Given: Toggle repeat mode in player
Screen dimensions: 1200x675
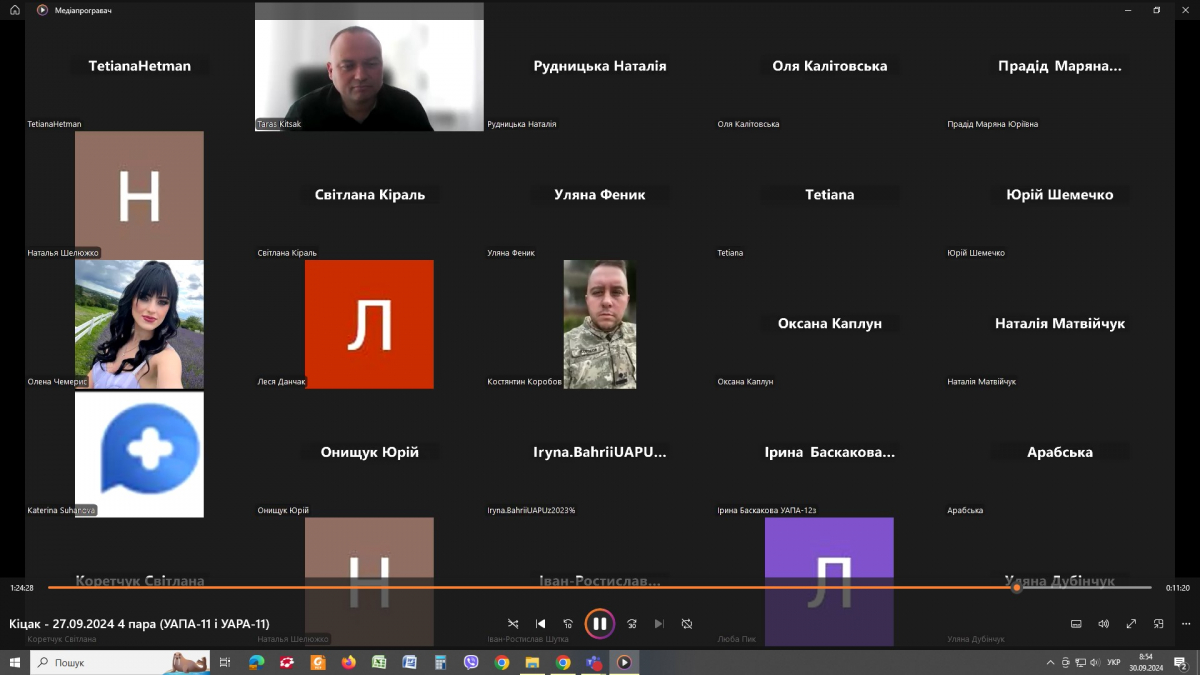Looking at the screenshot, I should (x=687, y=624).
